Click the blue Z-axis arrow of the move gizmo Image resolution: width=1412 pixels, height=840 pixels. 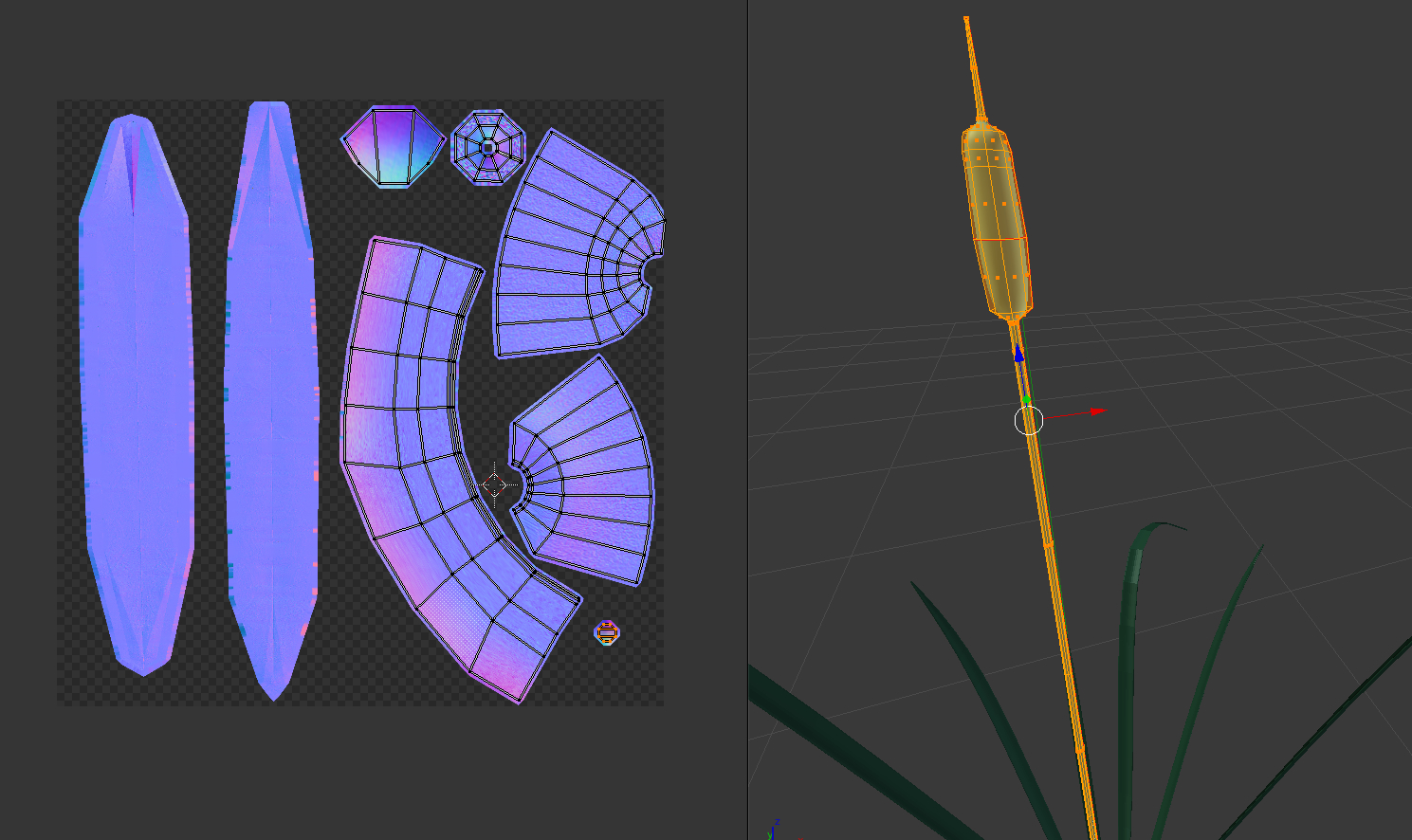[x=1018, y=354]
